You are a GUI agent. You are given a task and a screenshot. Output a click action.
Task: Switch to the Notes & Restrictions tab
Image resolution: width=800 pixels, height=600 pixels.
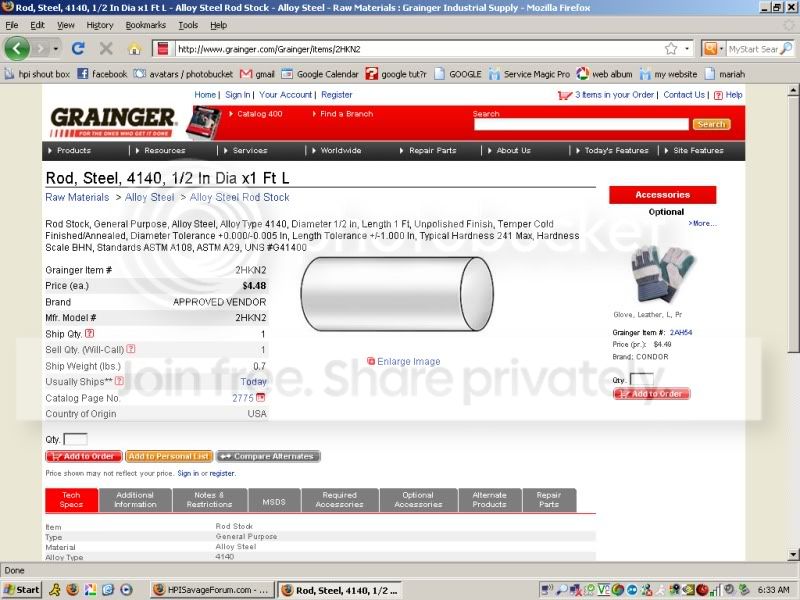click(210, 500)
